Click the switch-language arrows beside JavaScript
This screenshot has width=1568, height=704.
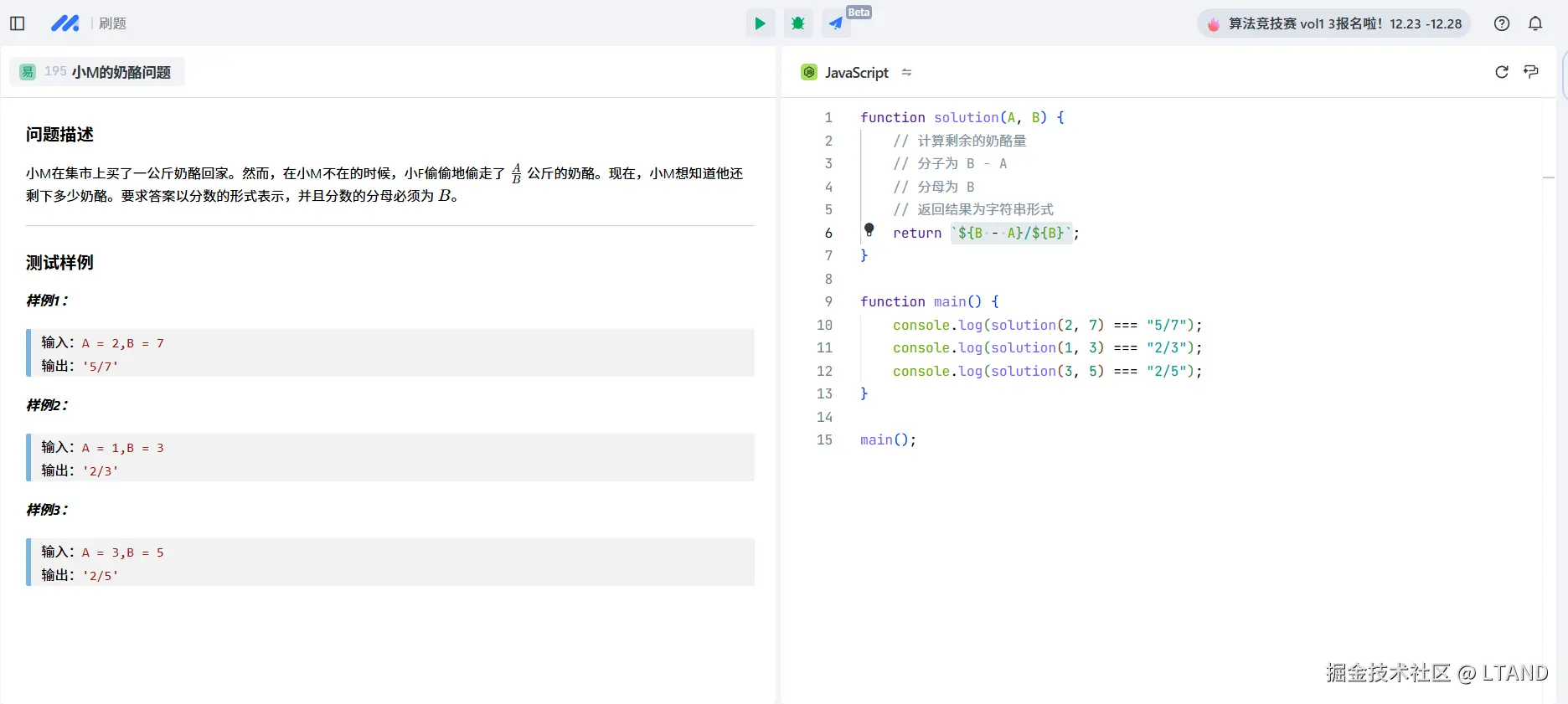point(906,73)
